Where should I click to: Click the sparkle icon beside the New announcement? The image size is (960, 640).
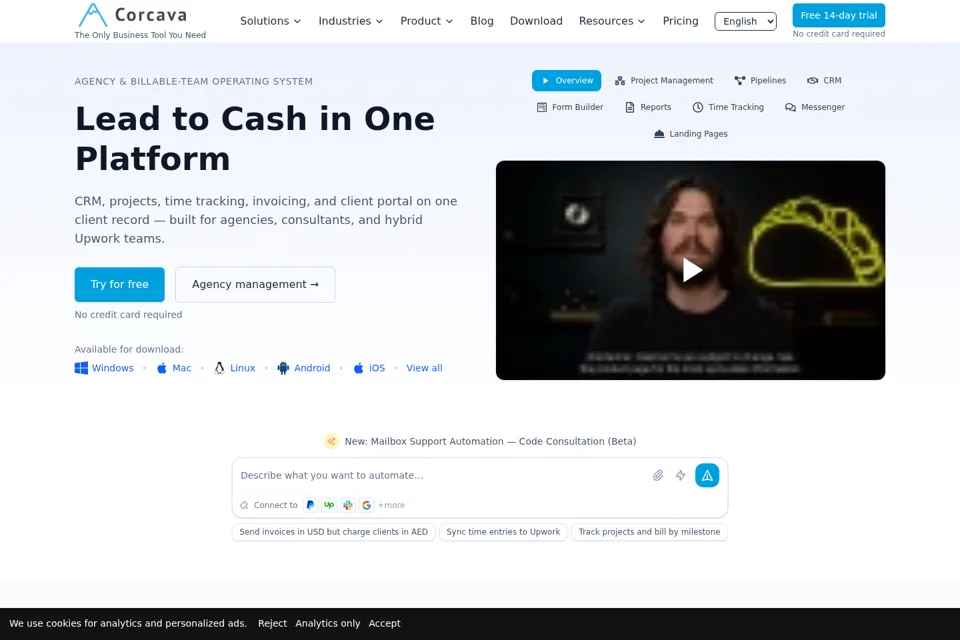click(331, 441)
